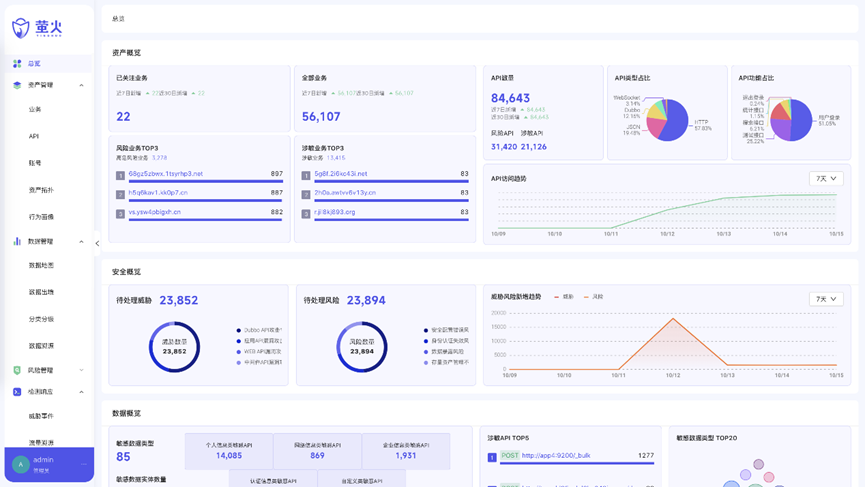Click the 涉敏业务 total 13,415
The image size is (865, 487).
pos(336,158)
